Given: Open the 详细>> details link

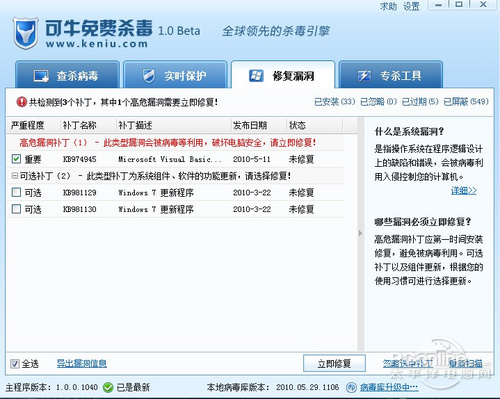Looking at the screenshot, I should (464, 191).
